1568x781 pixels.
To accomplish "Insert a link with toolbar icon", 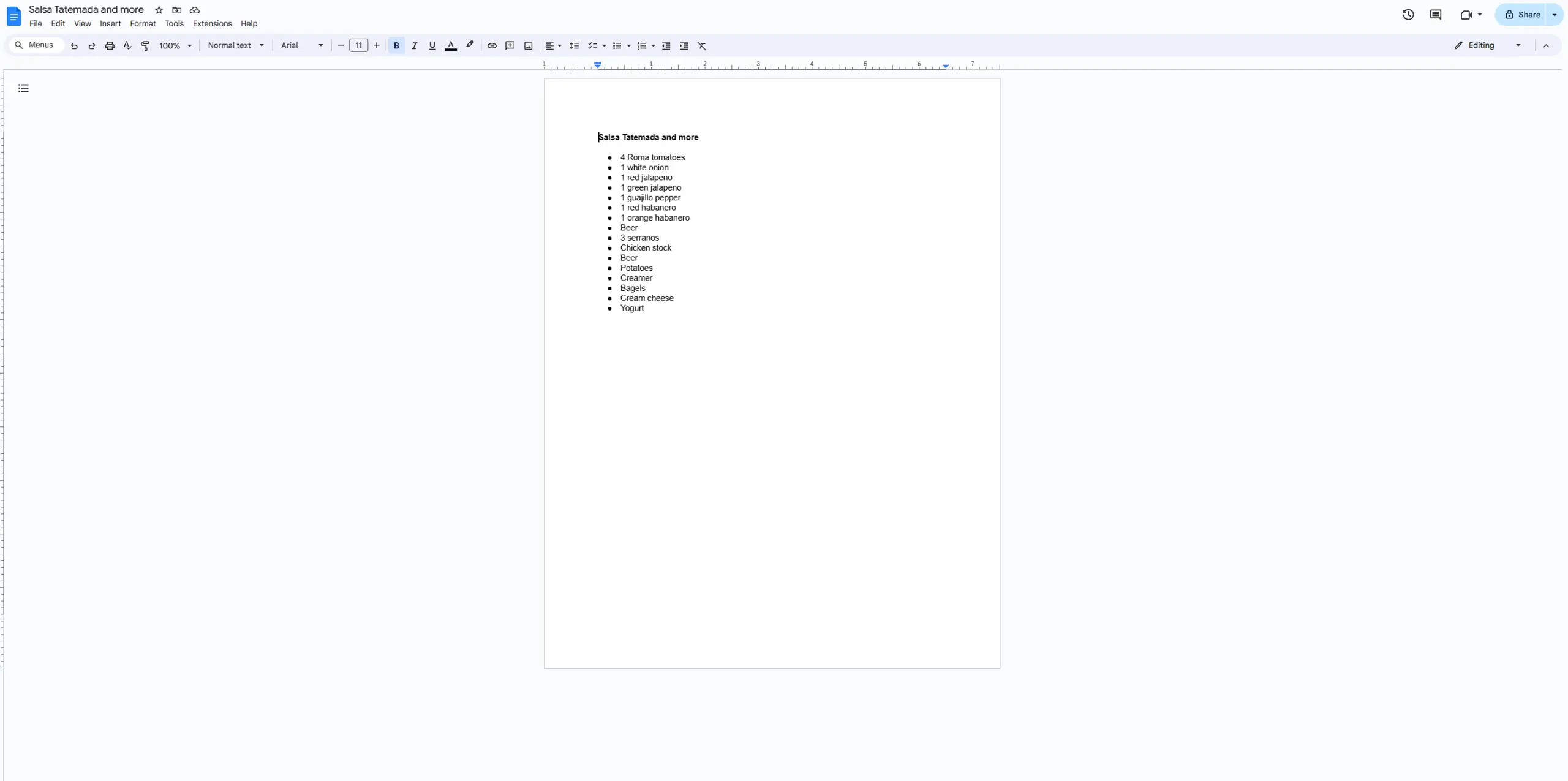I will click(x=492, y=45).
